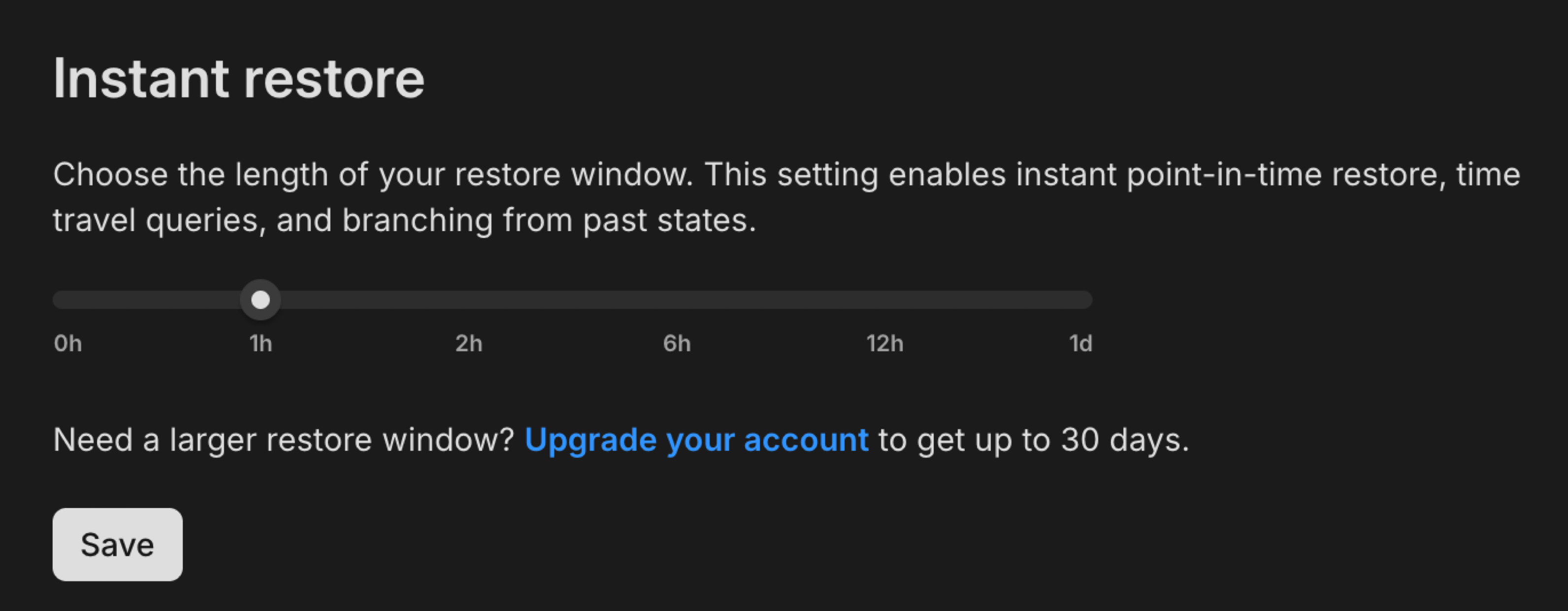Click the slider track left of the handle

point(152,300)
